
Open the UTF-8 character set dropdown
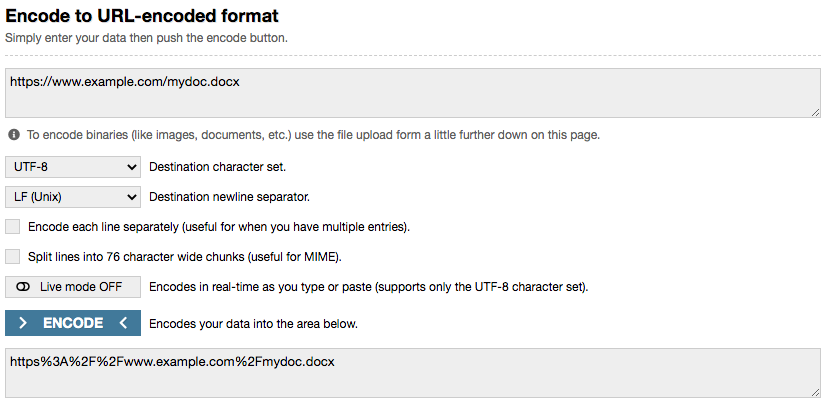(73, 167)
